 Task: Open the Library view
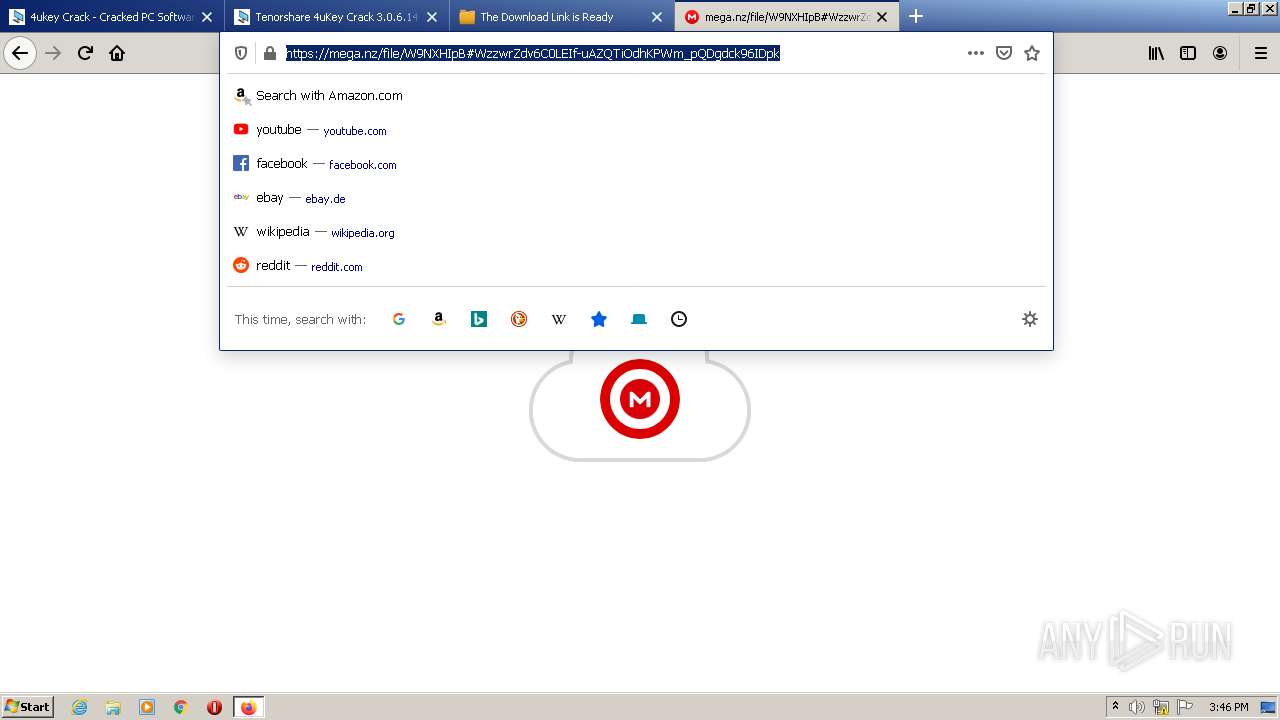coord(1156,53)
